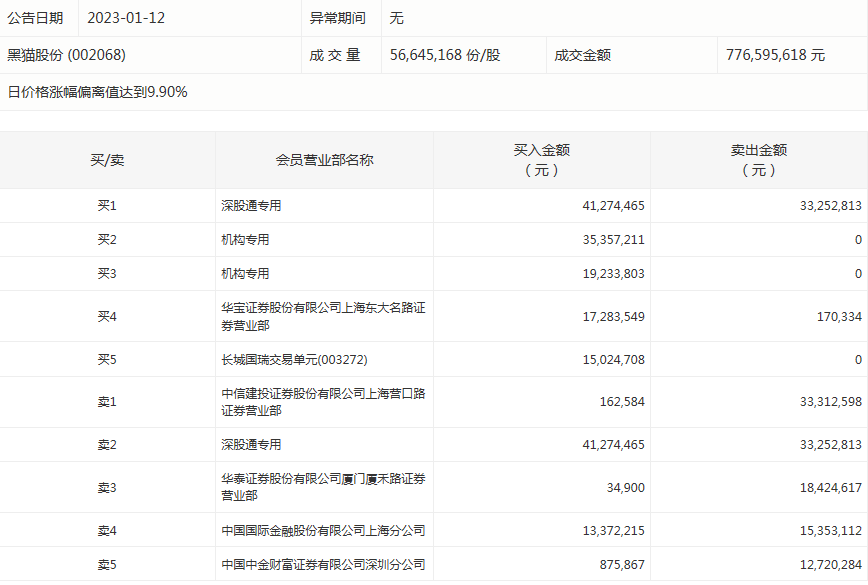The width and height of the screenshot is (868, 585).
Task: Select the 卖5 row label
Action: (x=107, y=565)
